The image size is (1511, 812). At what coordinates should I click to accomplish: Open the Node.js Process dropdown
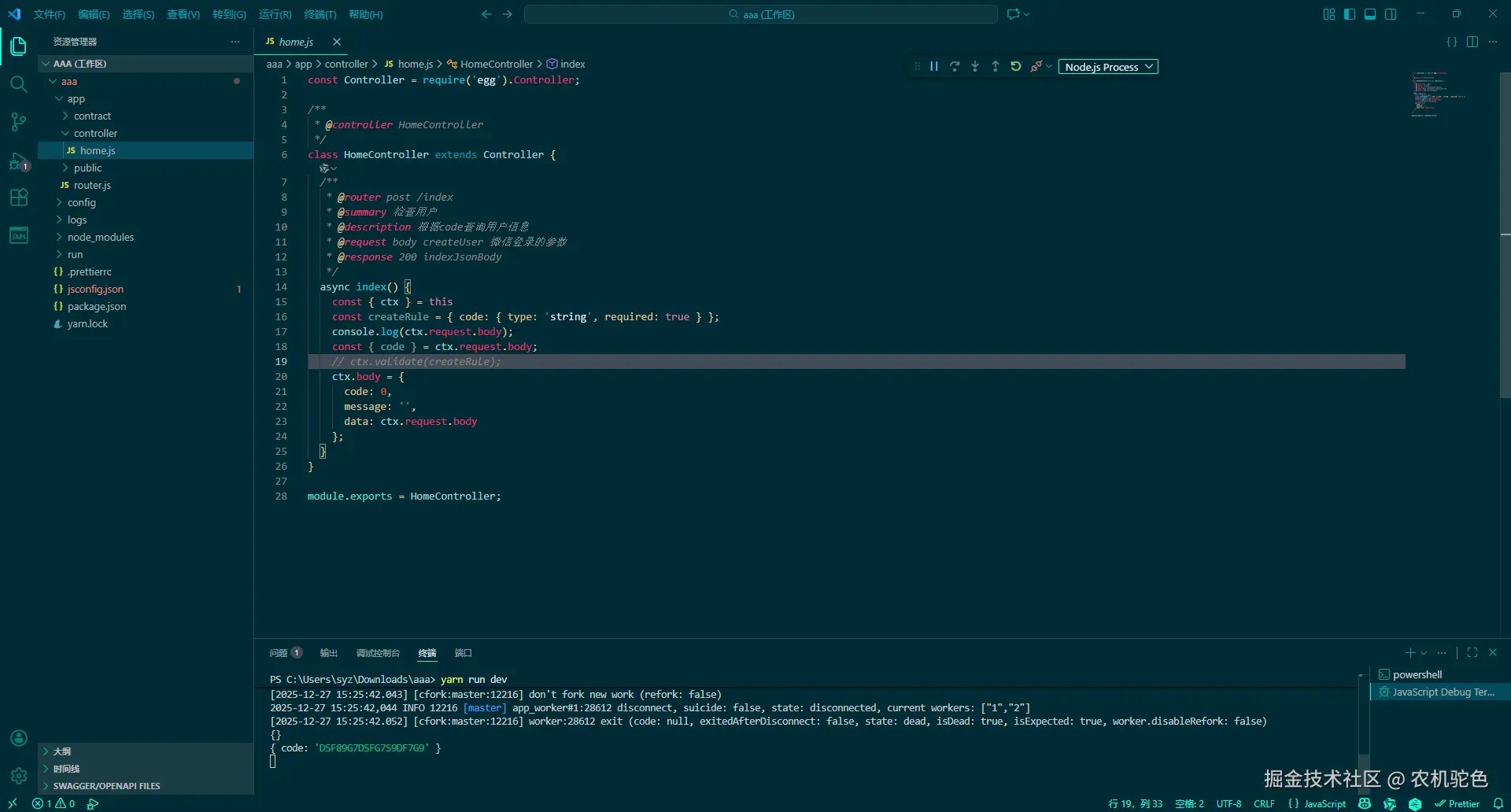(x=1108, y=67)
